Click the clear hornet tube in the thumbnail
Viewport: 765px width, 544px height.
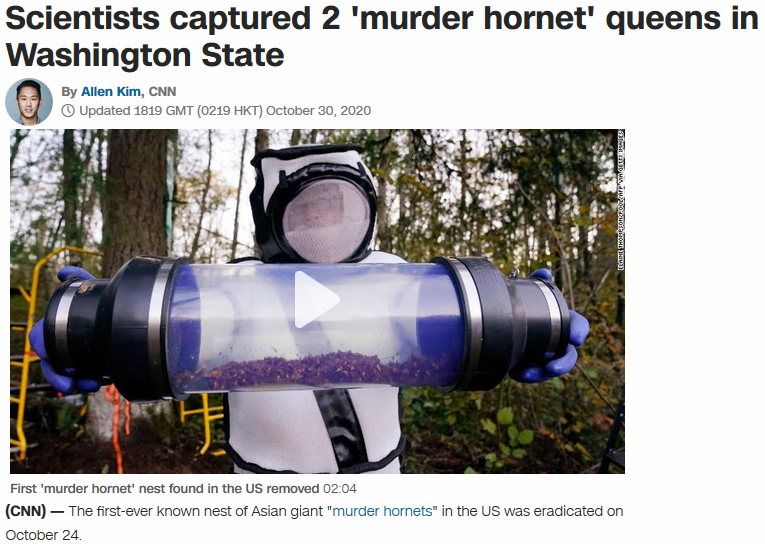click(315, 327)
